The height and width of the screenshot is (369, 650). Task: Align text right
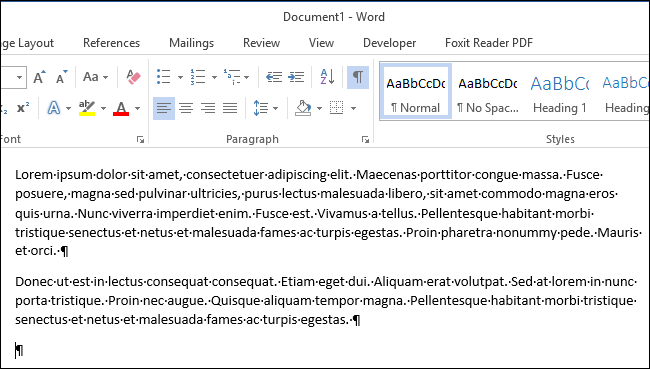(x=208, y=108)
